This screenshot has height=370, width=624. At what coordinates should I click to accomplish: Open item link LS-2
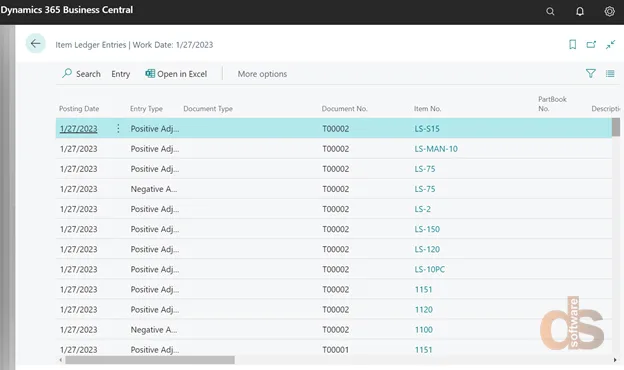coord(422,209)
